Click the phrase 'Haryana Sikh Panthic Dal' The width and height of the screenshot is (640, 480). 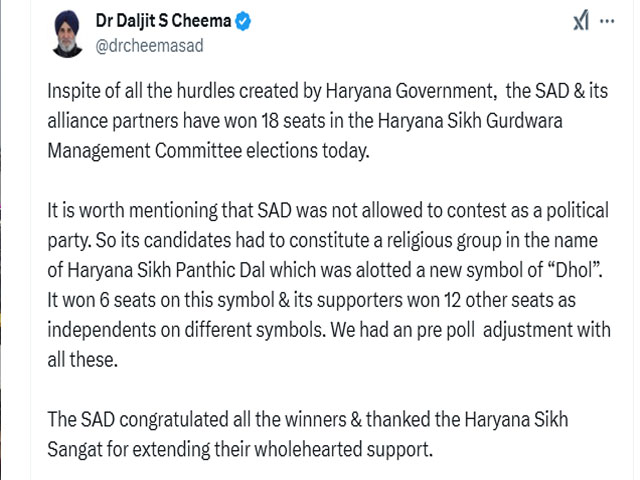(x=166, y=270)
